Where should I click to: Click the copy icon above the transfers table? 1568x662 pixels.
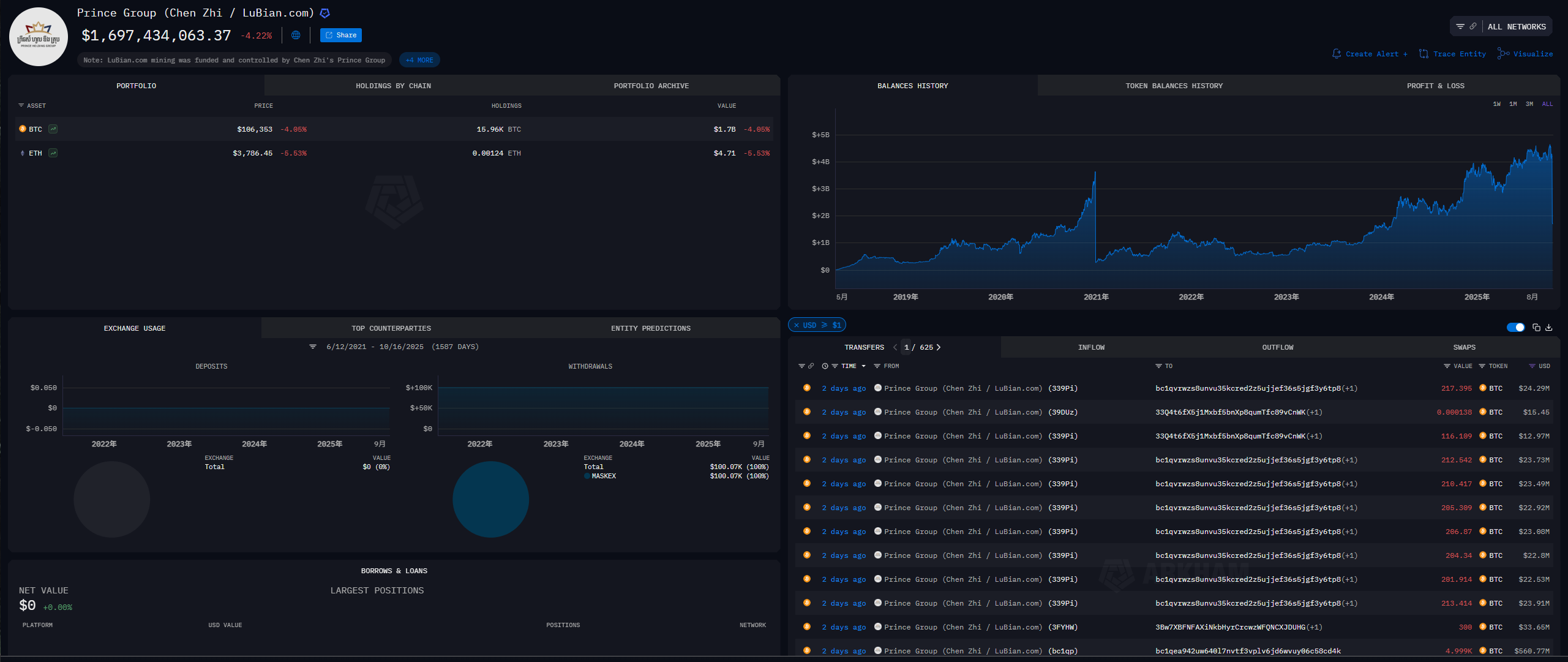[1536, 328]
